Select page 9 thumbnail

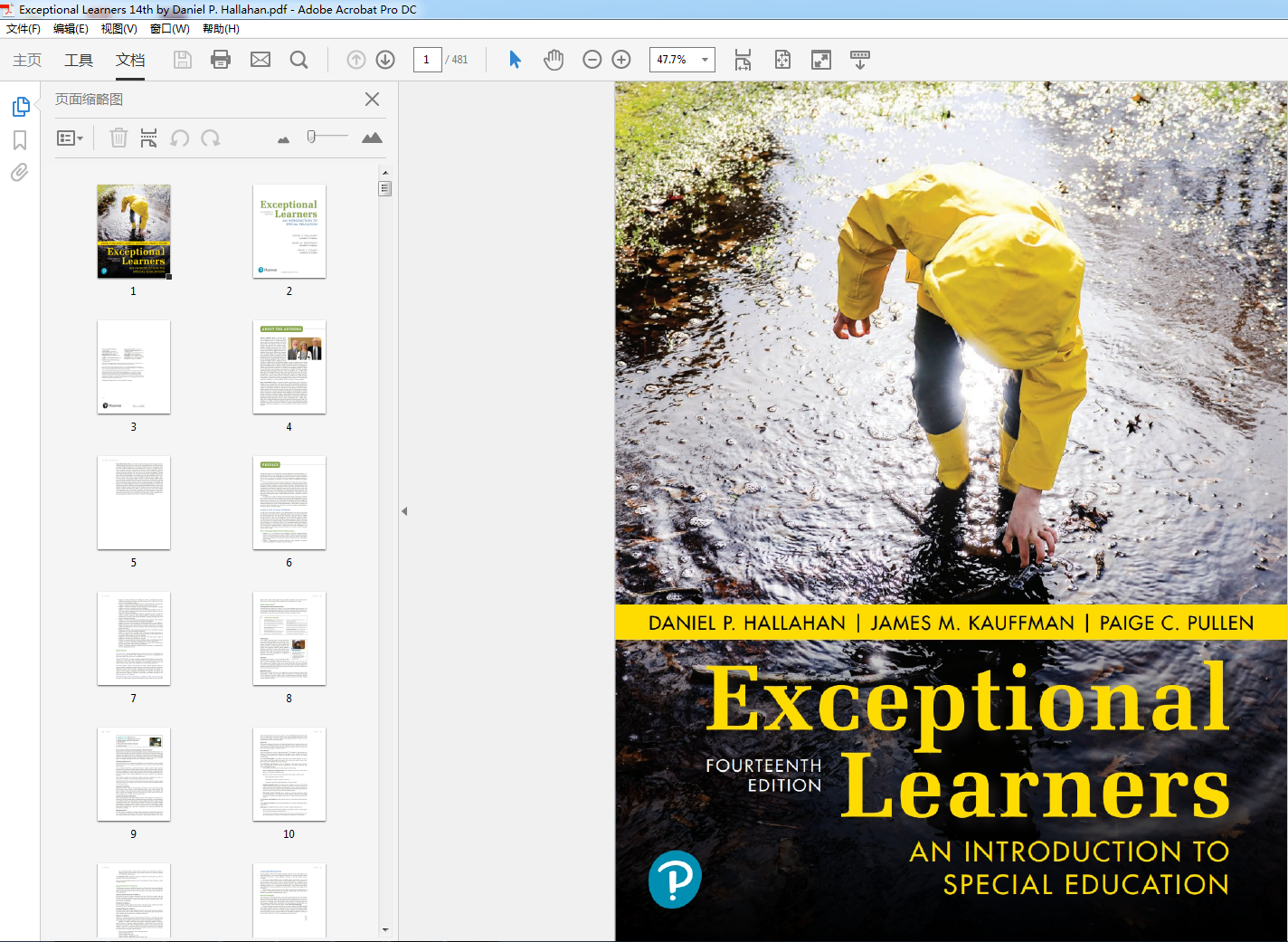click(134, 775)
